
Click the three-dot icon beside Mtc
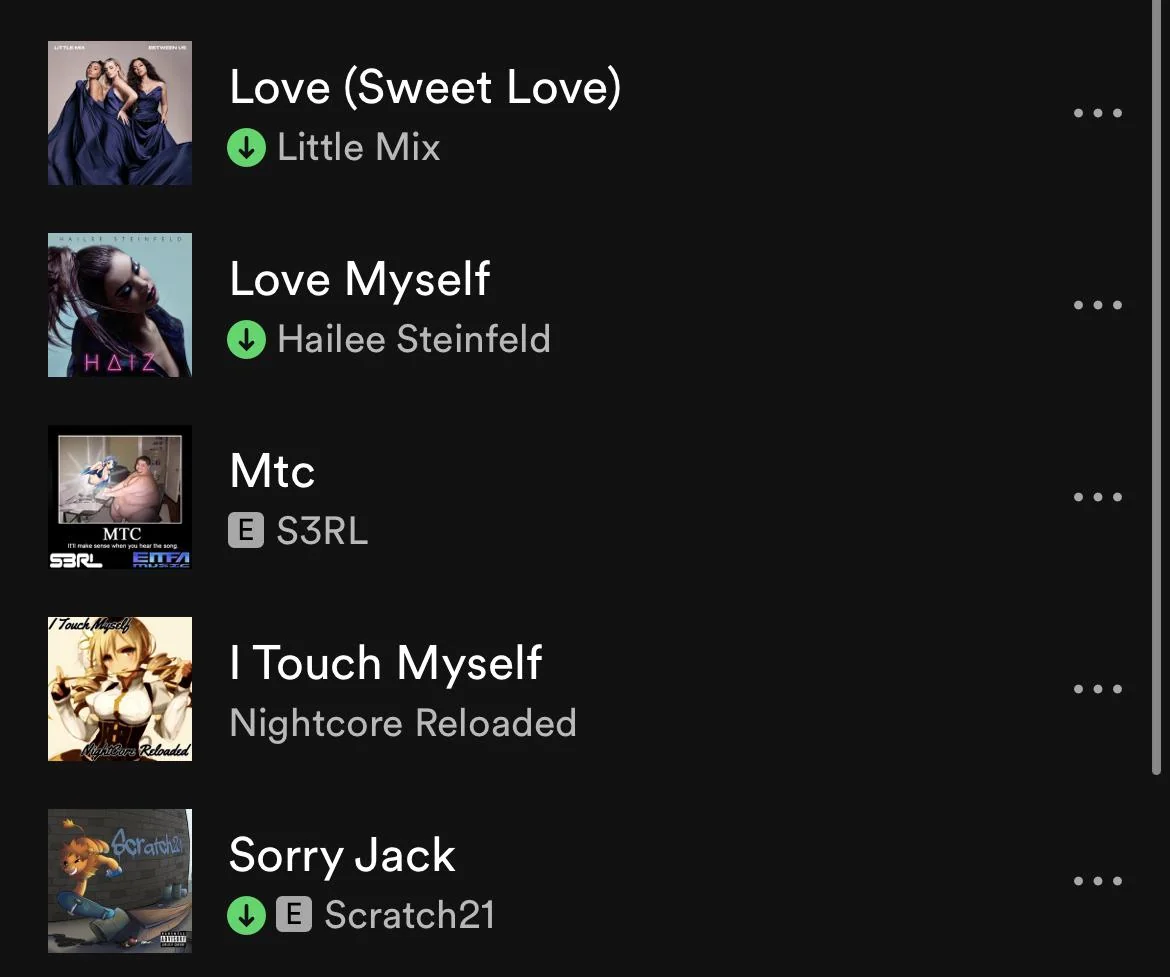tap(1097, 497)
